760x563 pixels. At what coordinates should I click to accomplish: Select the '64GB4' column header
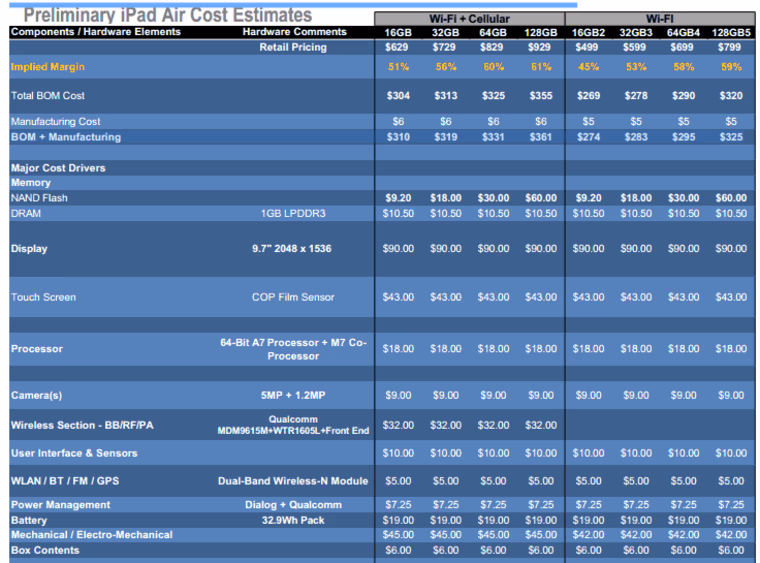(x=683, y=32)
